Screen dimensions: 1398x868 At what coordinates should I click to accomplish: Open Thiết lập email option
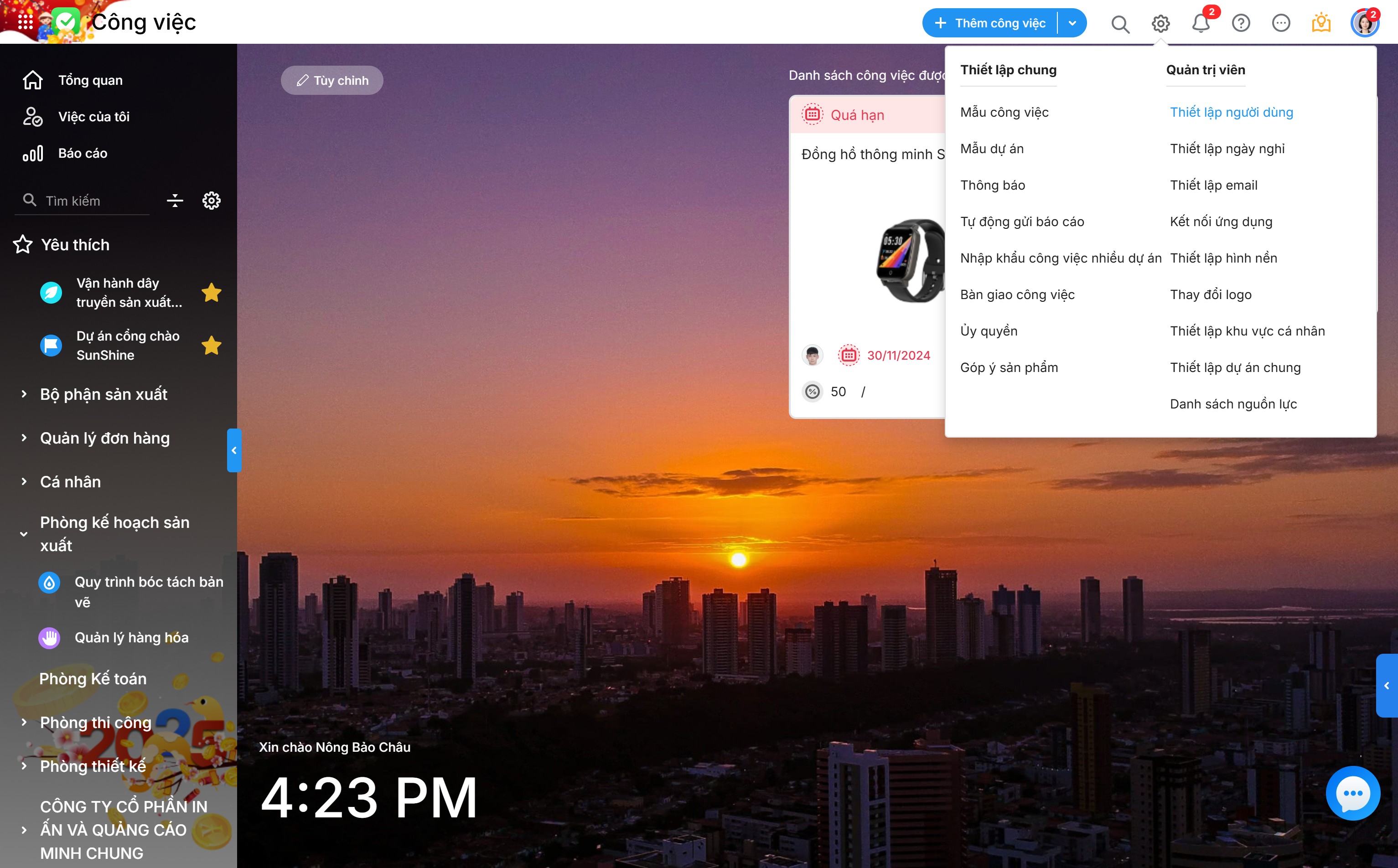1214,186
